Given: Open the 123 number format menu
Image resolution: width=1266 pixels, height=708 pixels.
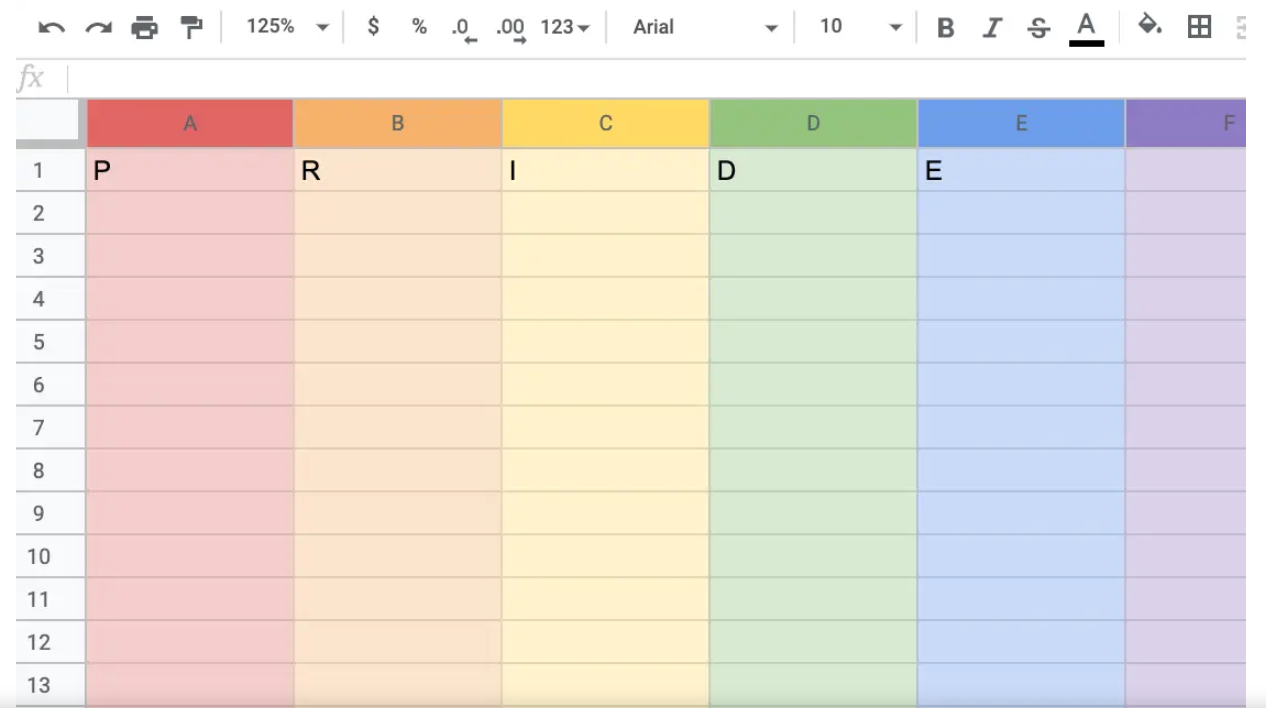Looking at the screenshot, I should click(x=565, y=27).
